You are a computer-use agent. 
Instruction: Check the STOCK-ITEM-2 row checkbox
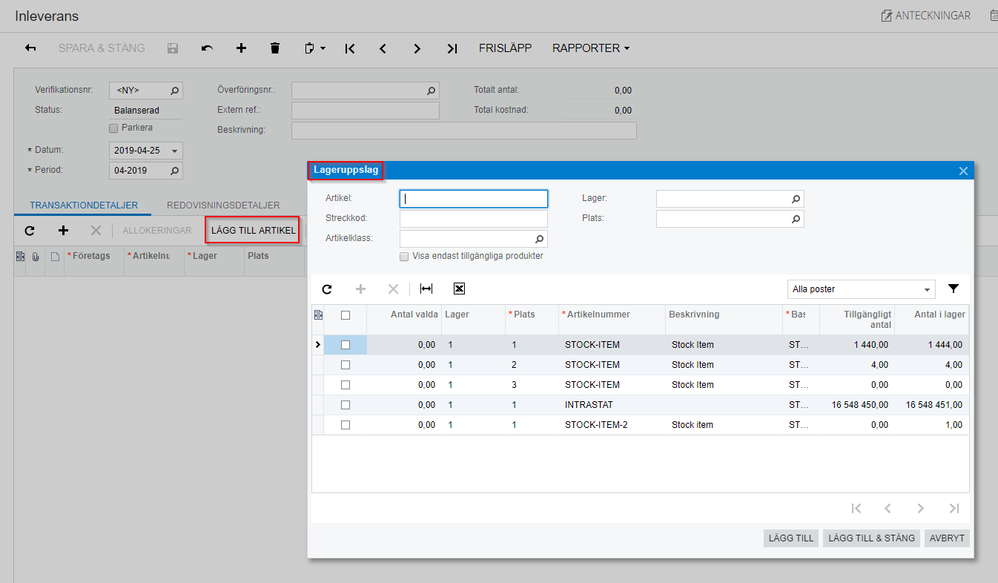346,425
